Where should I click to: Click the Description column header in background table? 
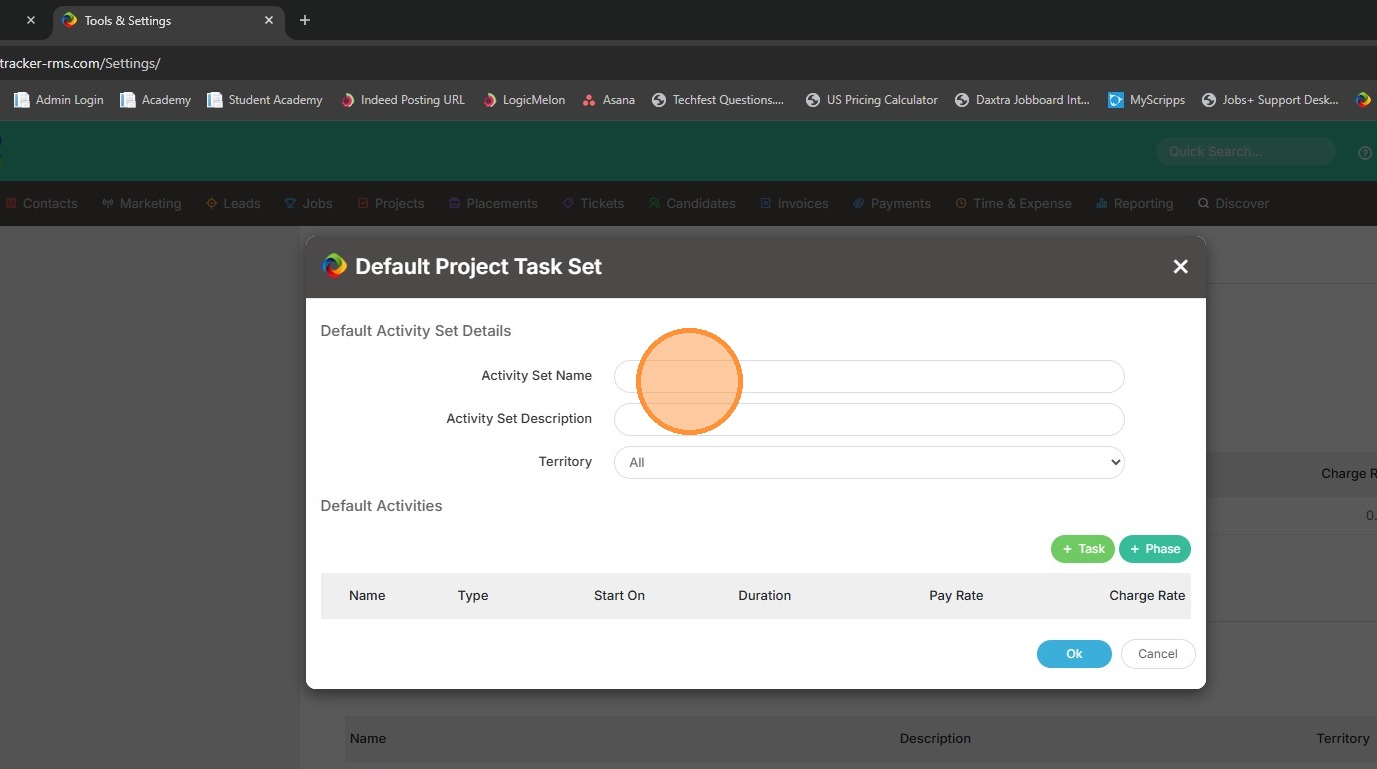tap(935, 739)
